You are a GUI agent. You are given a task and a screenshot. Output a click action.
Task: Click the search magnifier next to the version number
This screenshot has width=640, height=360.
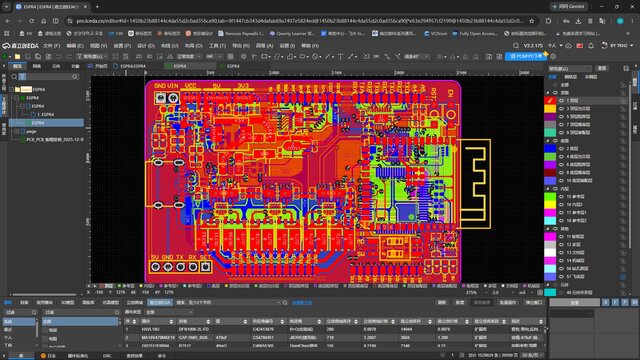pyautogui.click(x=516, y=46)
